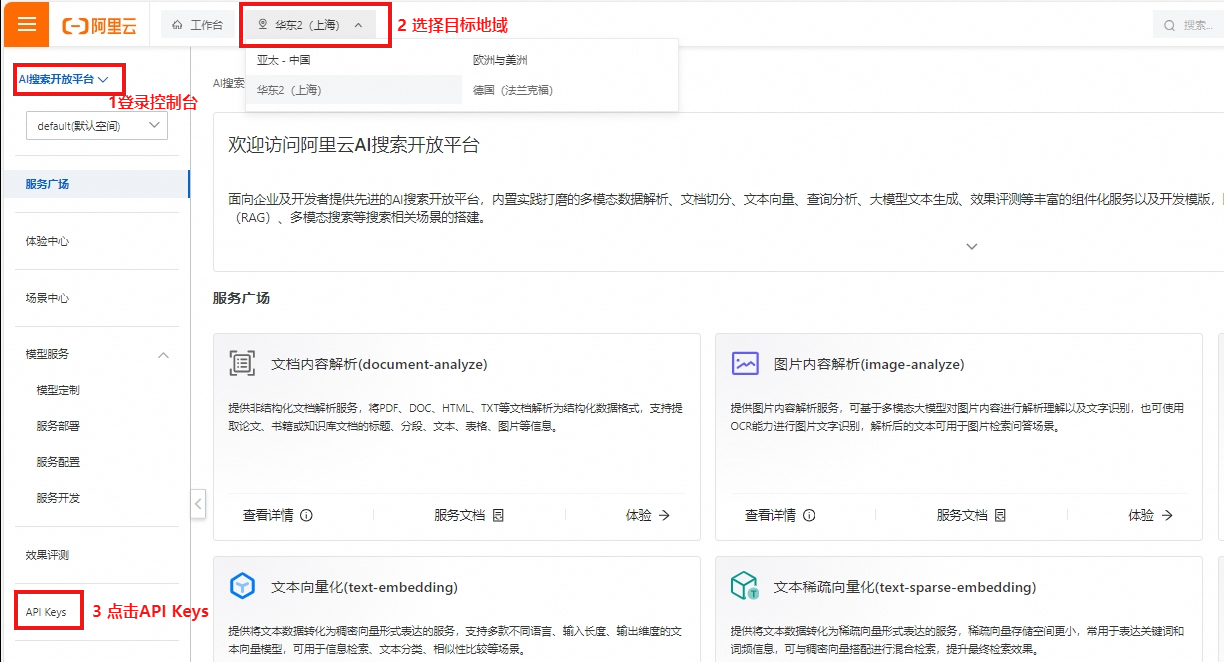The image size is (1224, 662).
Task: Click 体验 for image-analyze
Action: tap(1141, 515)
